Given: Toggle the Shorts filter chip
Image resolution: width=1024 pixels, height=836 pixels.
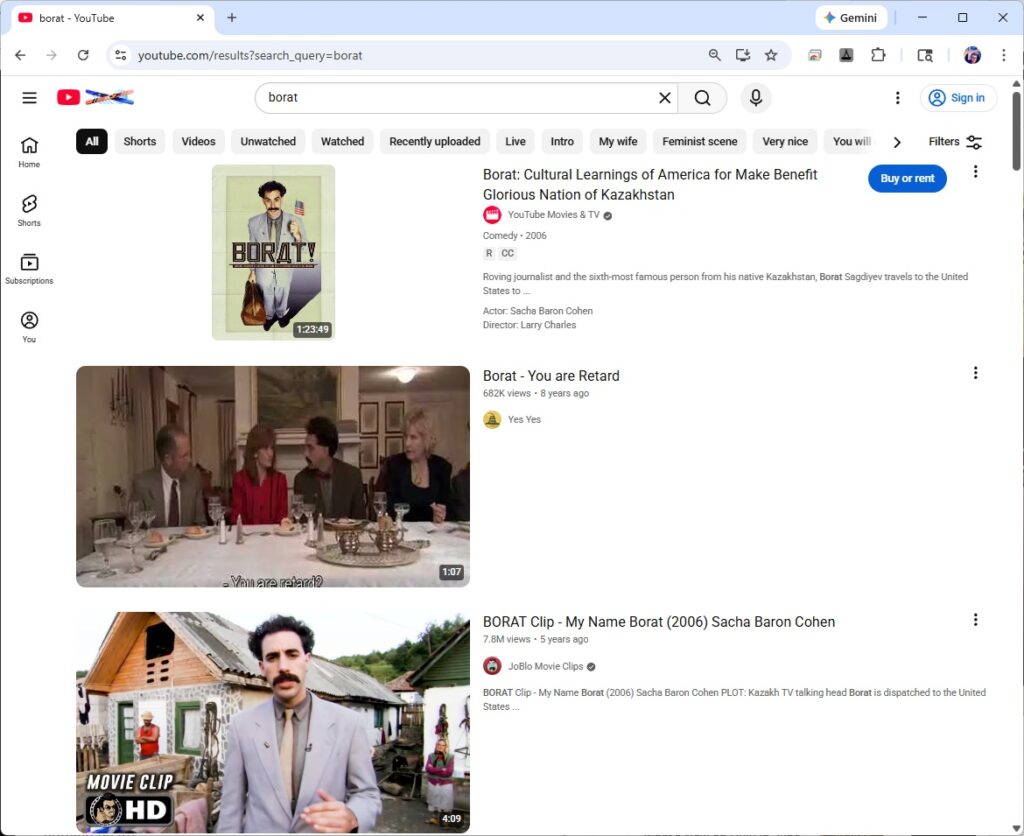Looking at the screenshot, I should coord(140,142).
